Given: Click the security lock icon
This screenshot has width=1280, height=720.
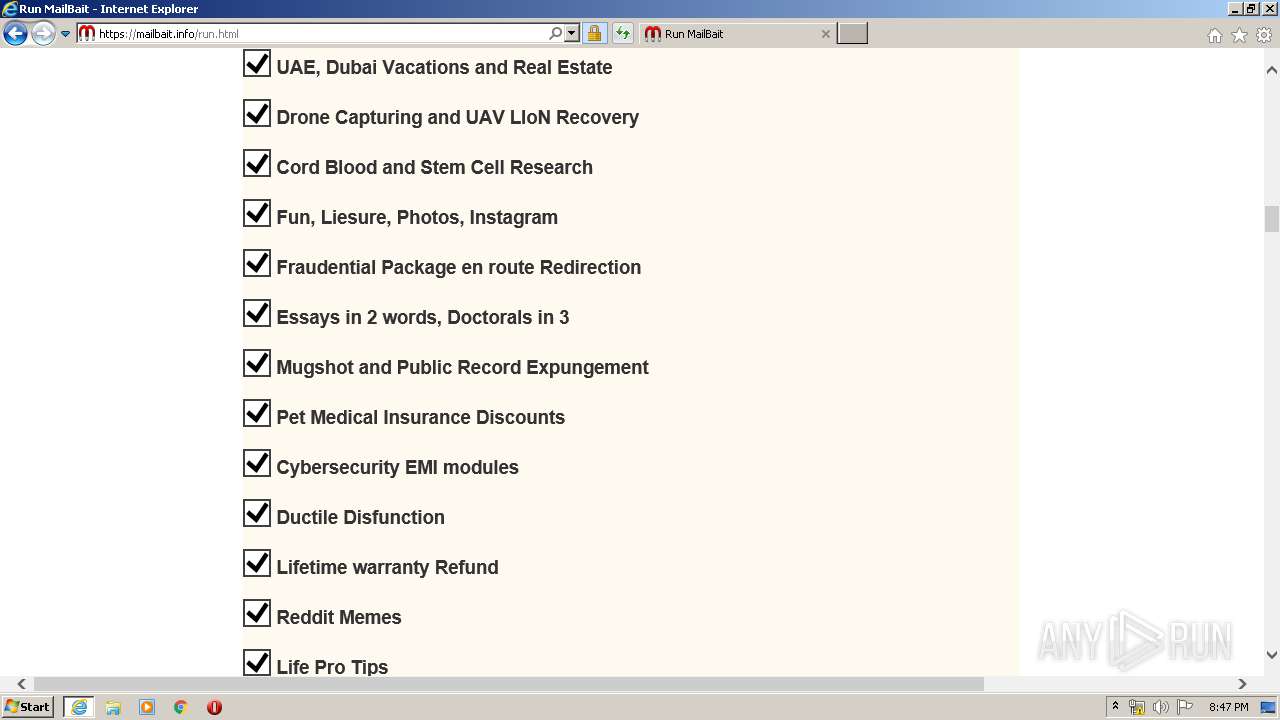Looking at the screenshot, I should [x=594, y=34].
